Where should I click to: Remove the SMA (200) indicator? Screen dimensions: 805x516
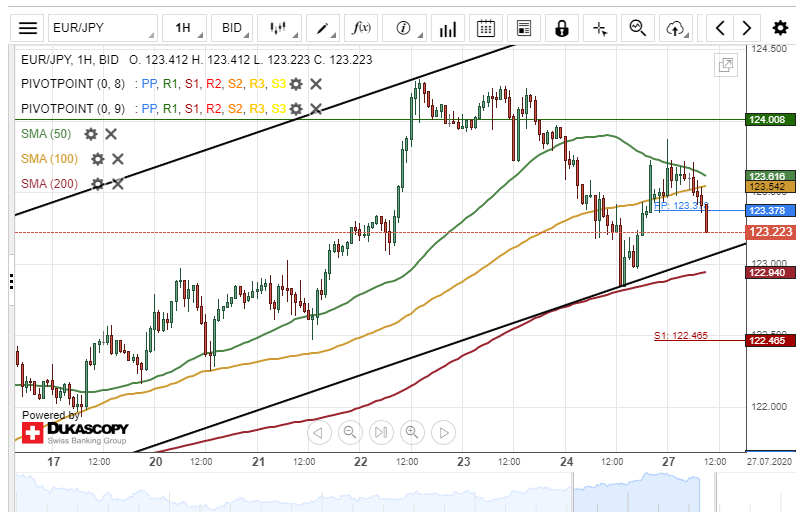point(117,184)
